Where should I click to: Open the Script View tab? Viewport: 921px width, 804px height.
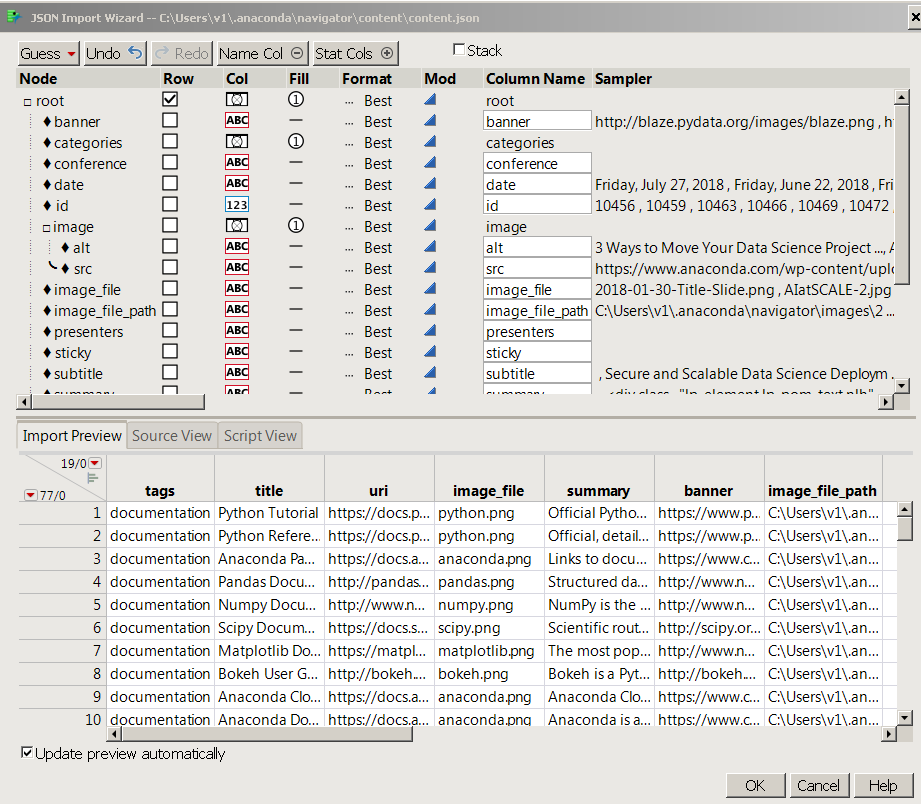coord(260,436)
